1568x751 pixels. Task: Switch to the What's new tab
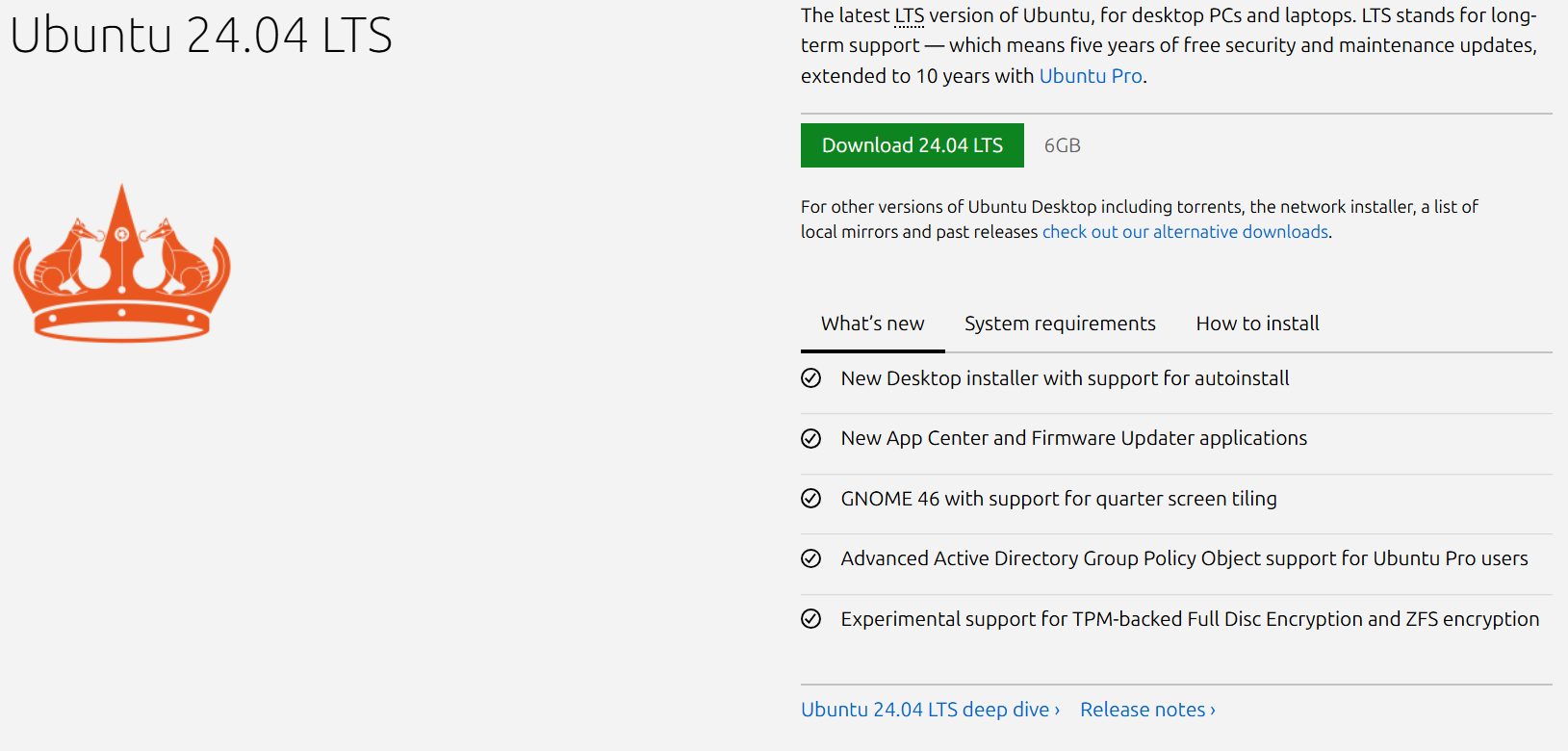pos(872,324)
